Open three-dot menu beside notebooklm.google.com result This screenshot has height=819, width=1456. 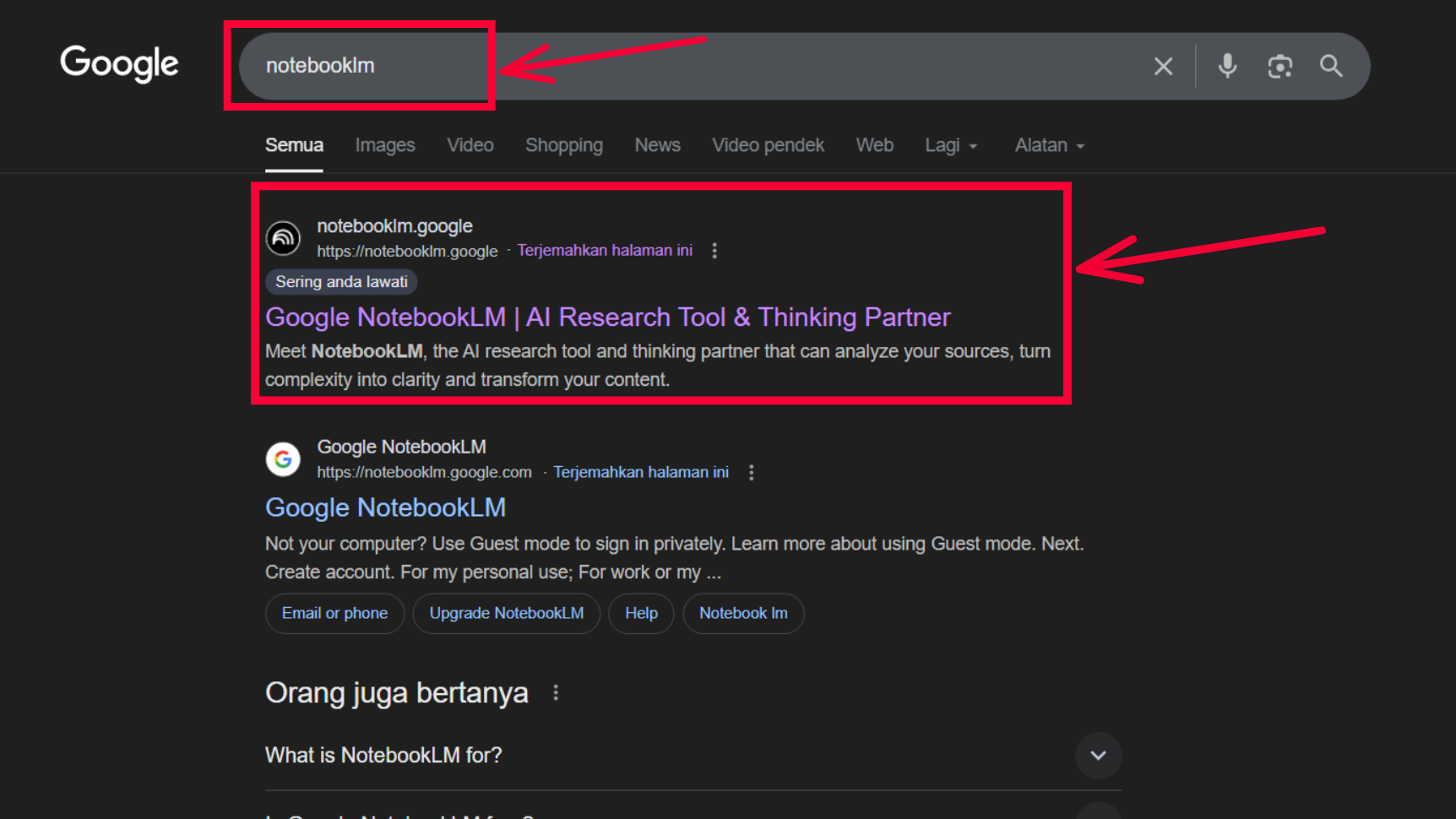(x=751, y=473)
